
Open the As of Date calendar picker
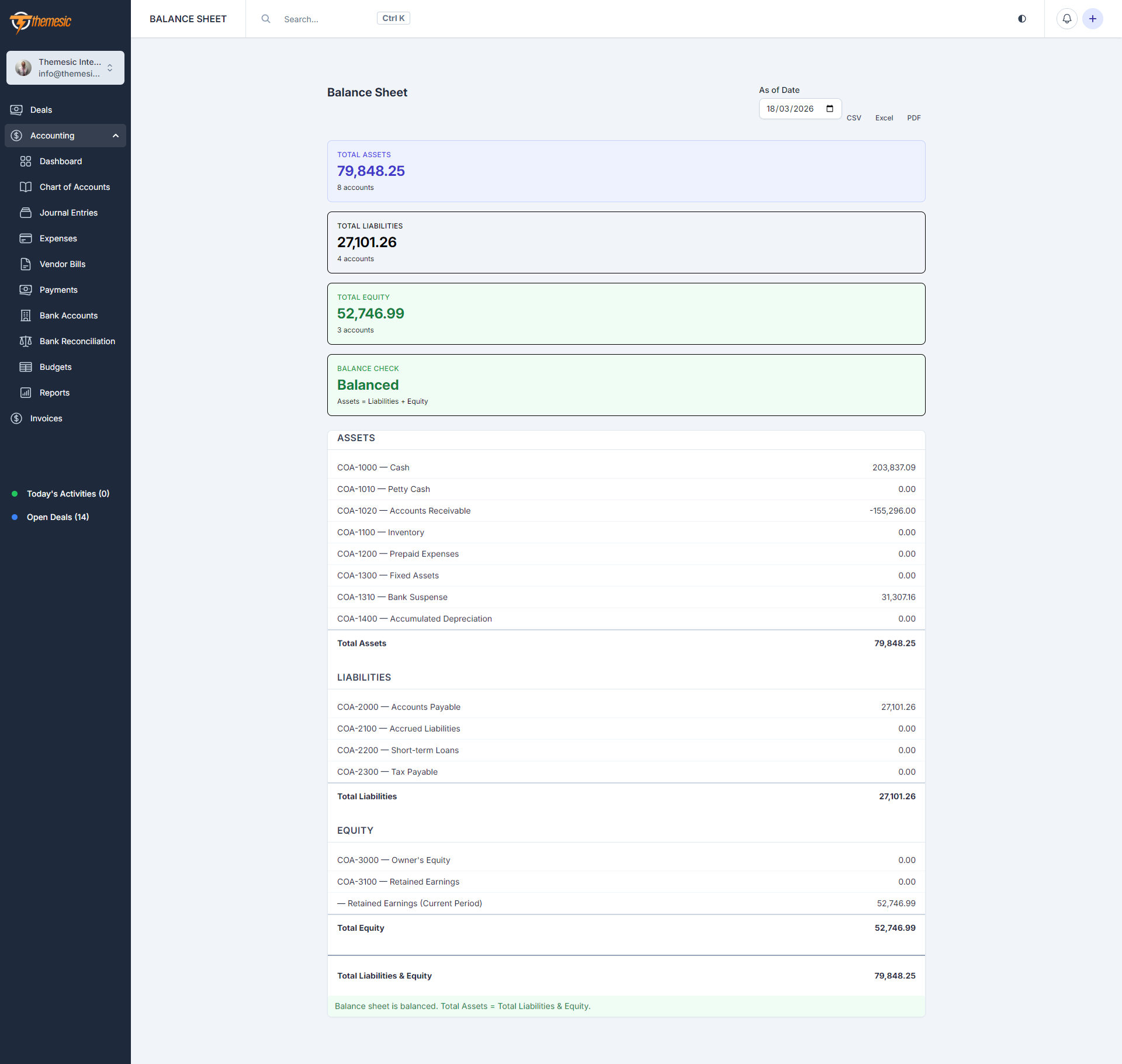pyautogui.click(x=830, y=109)
